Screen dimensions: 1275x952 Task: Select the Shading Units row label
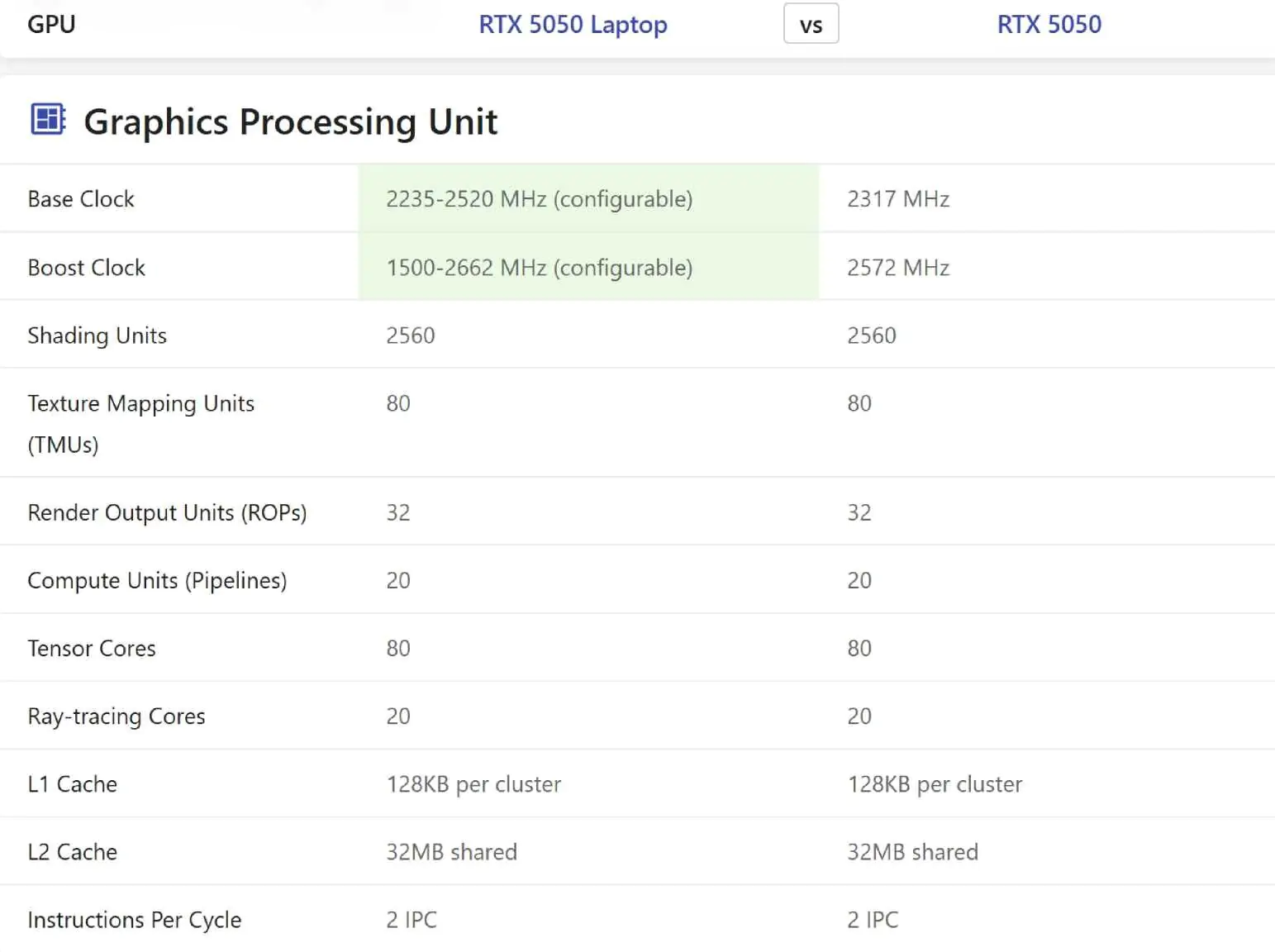(97, 336)
